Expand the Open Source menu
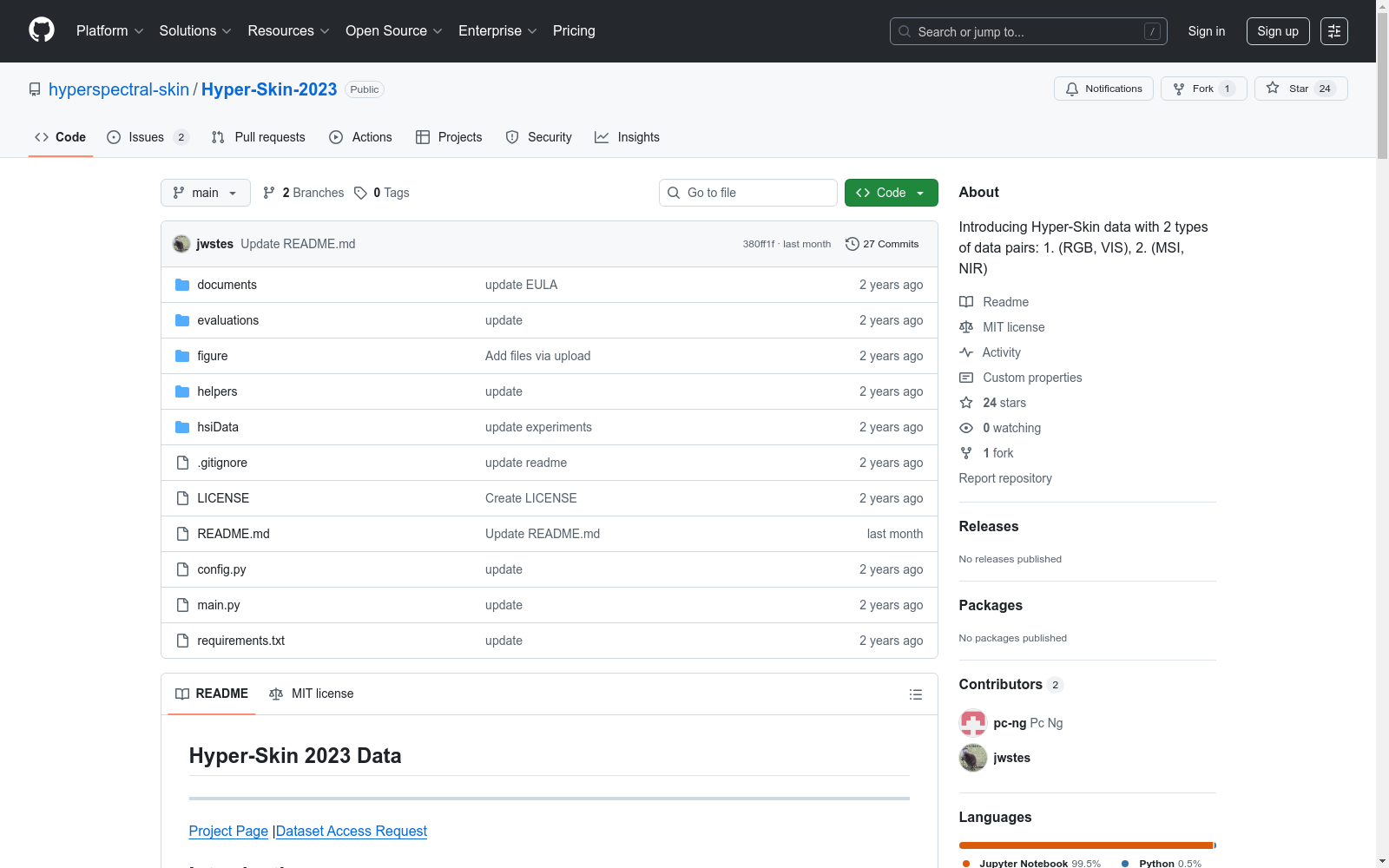Image resolution: width=1389 pixels, height=868 pixels. pos(394,30)
